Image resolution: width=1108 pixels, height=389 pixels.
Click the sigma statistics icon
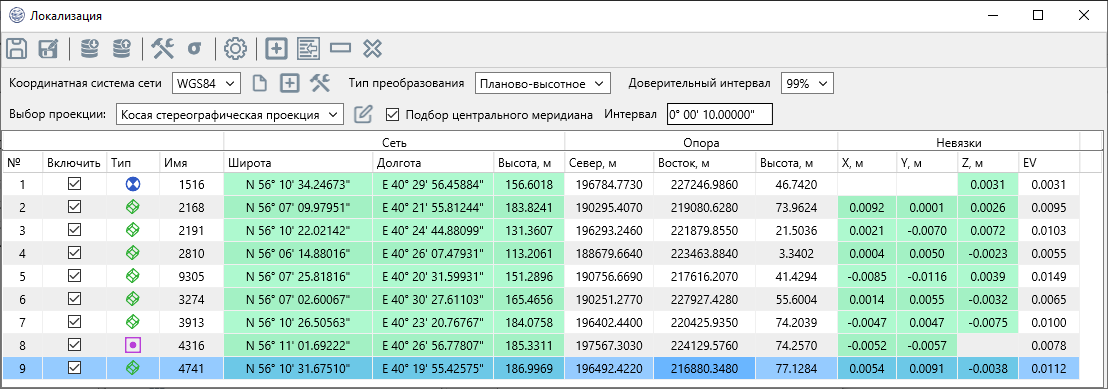pos(194,49)
